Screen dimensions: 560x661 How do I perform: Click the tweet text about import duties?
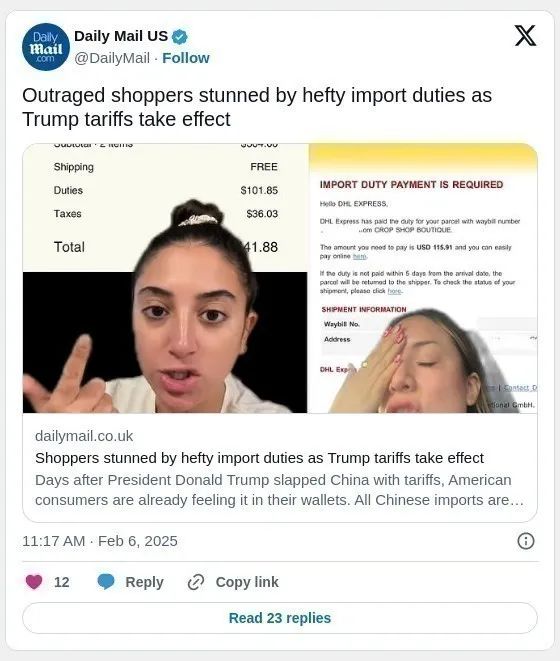[x=257, y=107]
